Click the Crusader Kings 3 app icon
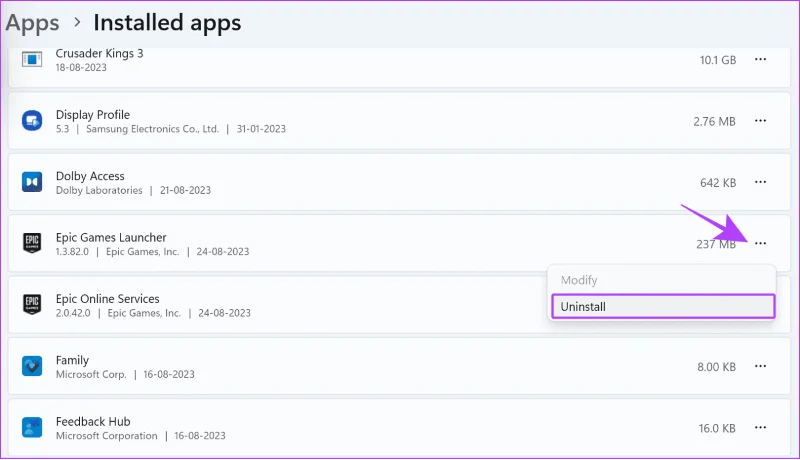Image resolution: width=800 pixels, height=460 pixels. pos(32,60)
